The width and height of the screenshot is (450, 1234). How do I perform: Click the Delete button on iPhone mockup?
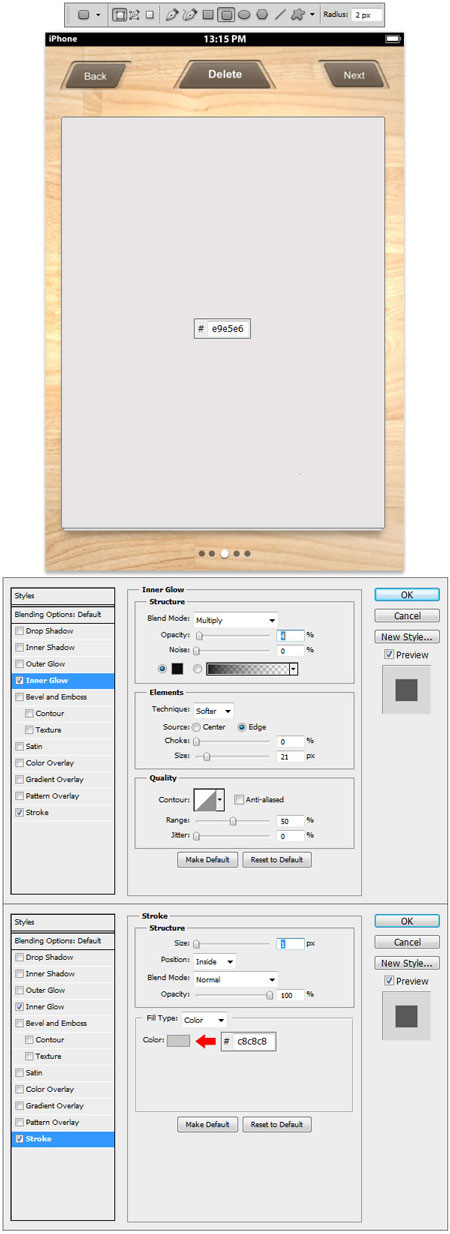[x=225, y=75]
